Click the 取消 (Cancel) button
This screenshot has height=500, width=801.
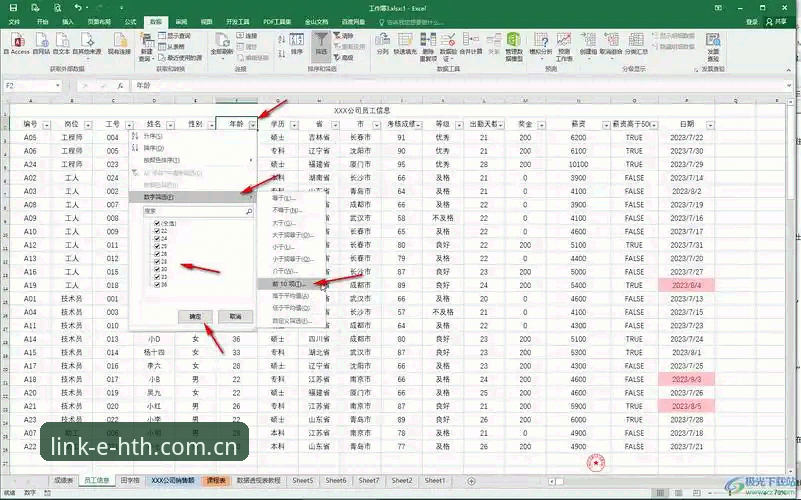(x=235, y=317)
